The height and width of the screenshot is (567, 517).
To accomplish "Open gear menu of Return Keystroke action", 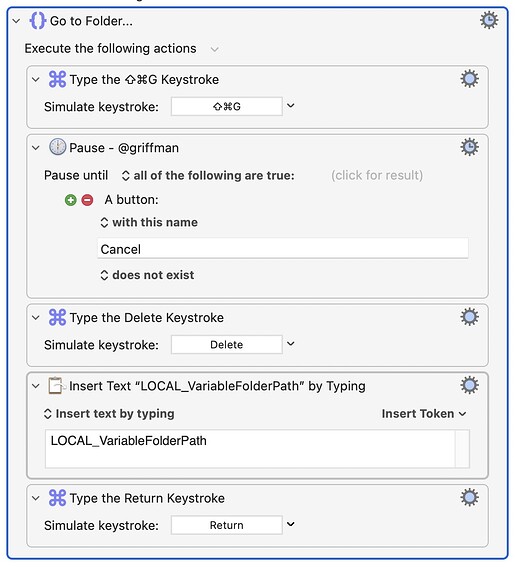I will (x=469, y=497).
